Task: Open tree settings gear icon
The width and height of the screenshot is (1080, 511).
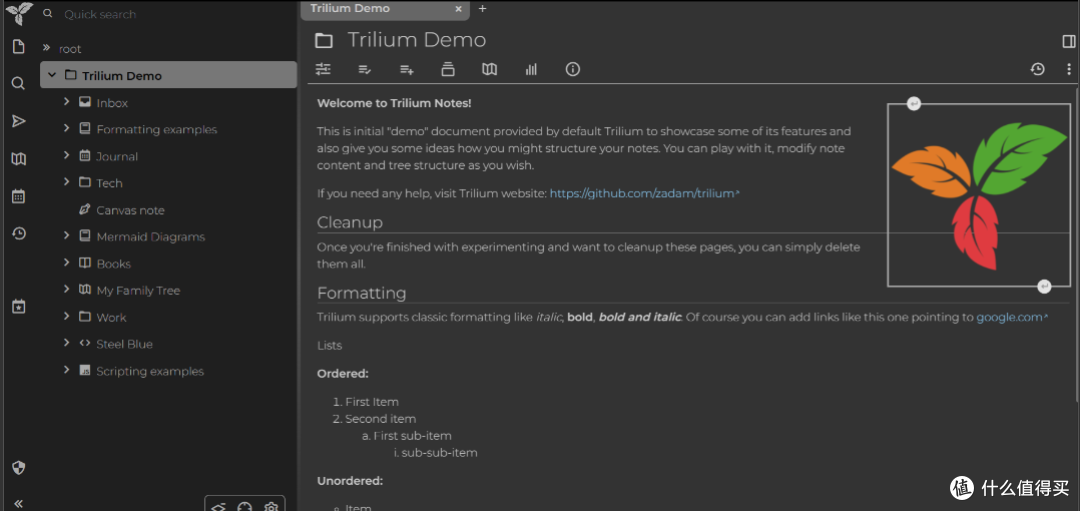Action: click(271, 507)
